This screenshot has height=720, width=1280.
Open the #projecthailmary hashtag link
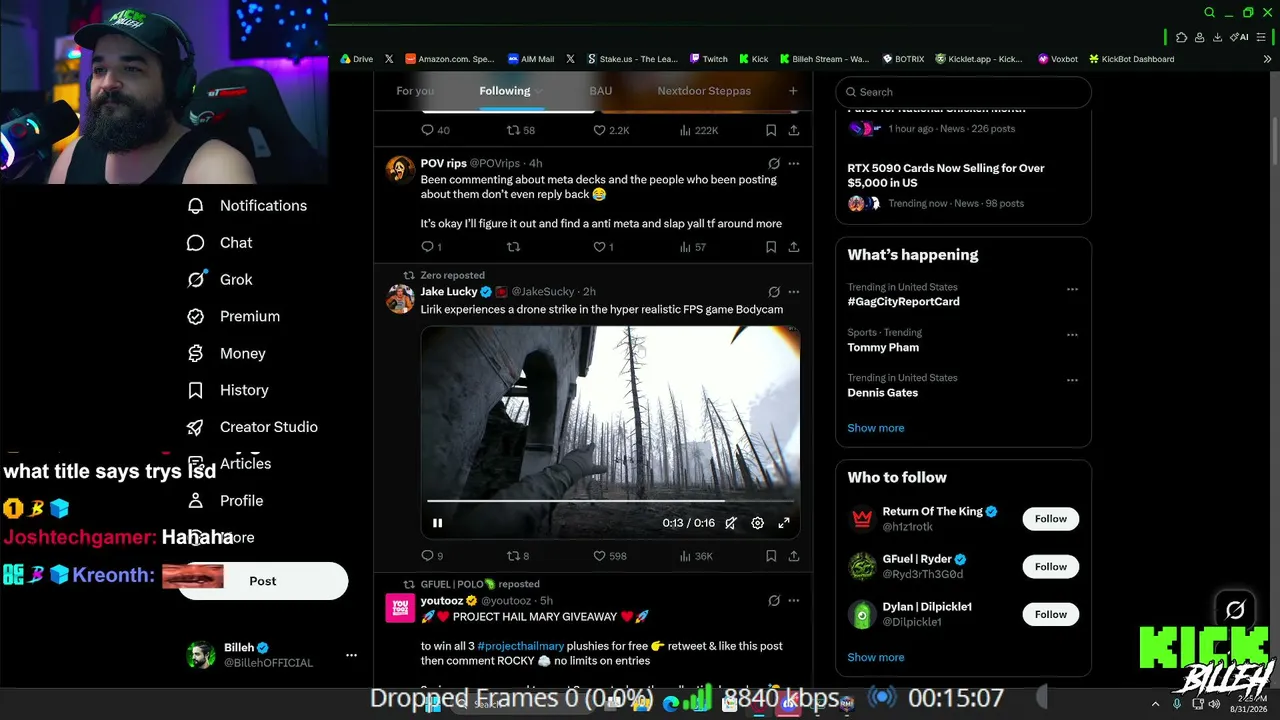(521, 646)
